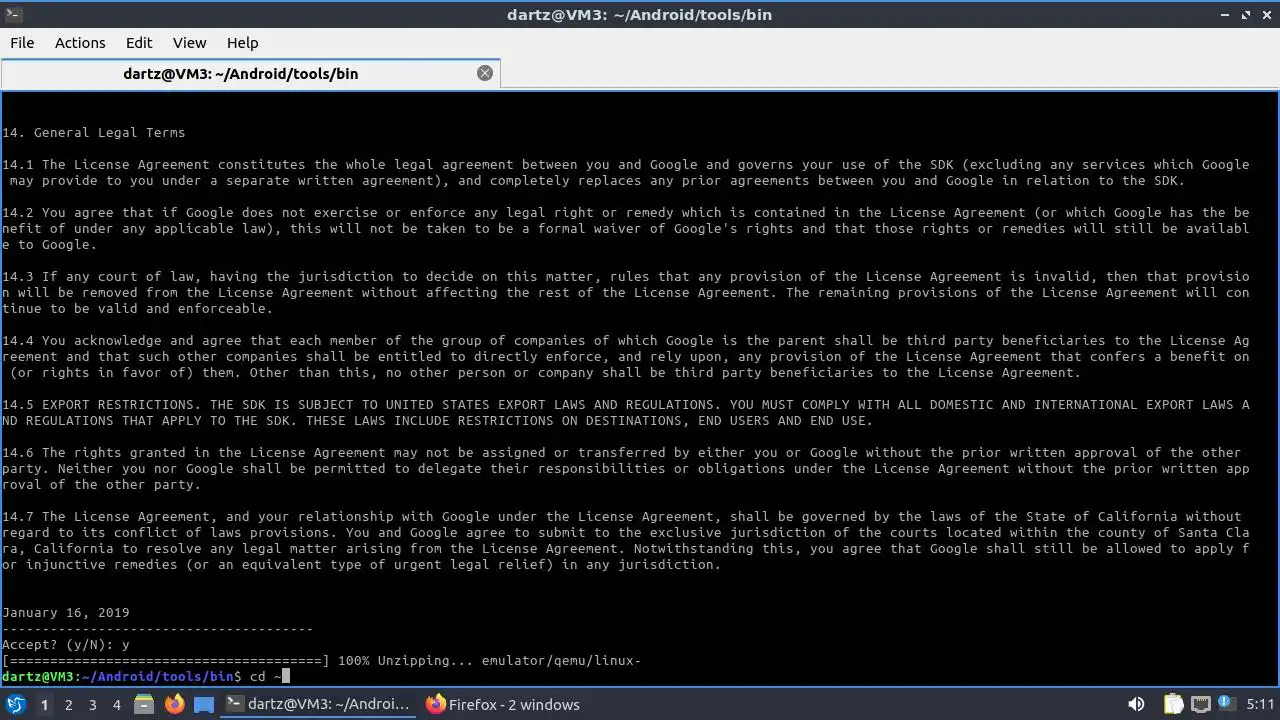Open the clipboard manager tray icon

[x=1173, y=705]
